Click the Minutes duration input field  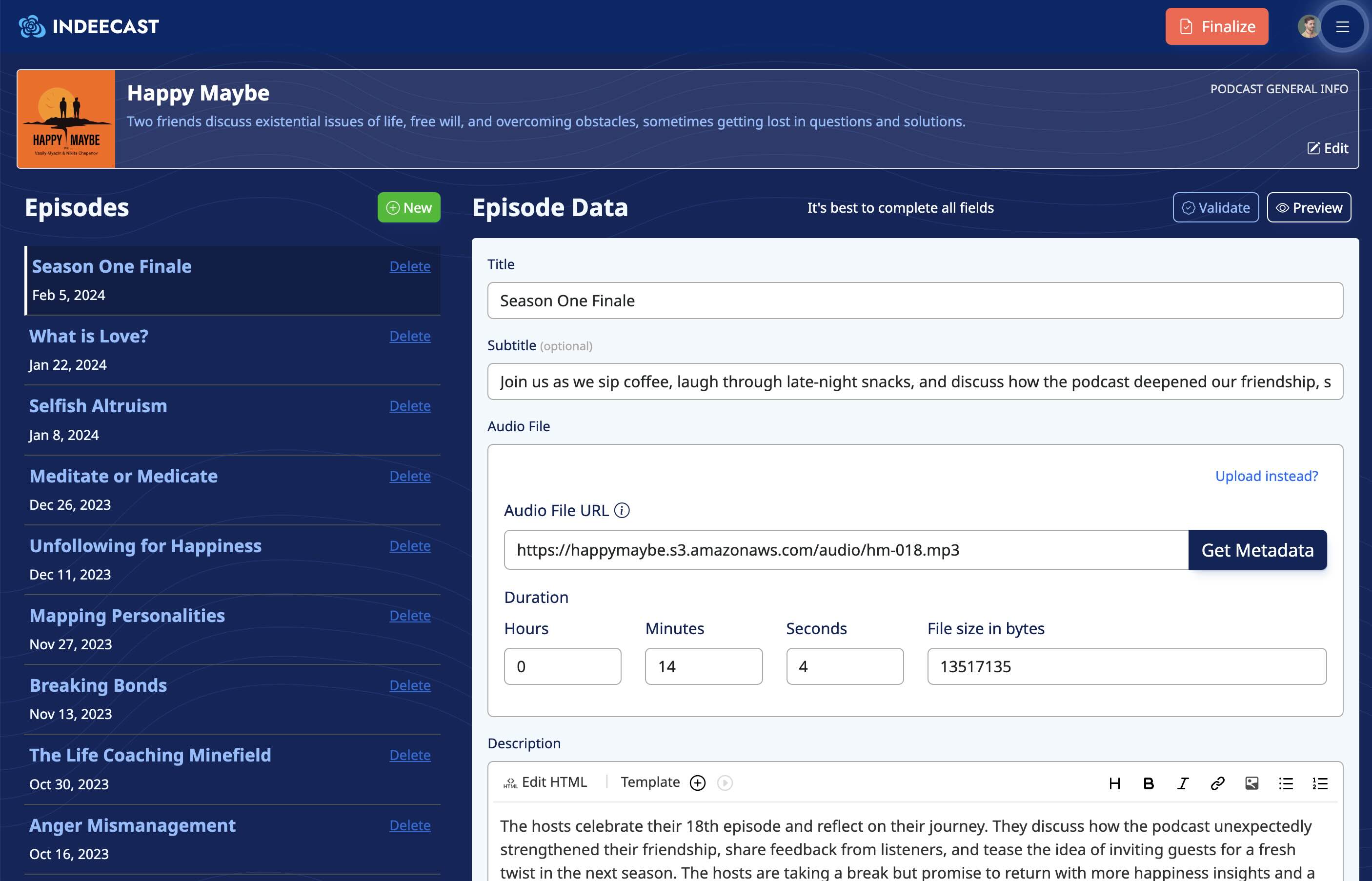[703, 666]
